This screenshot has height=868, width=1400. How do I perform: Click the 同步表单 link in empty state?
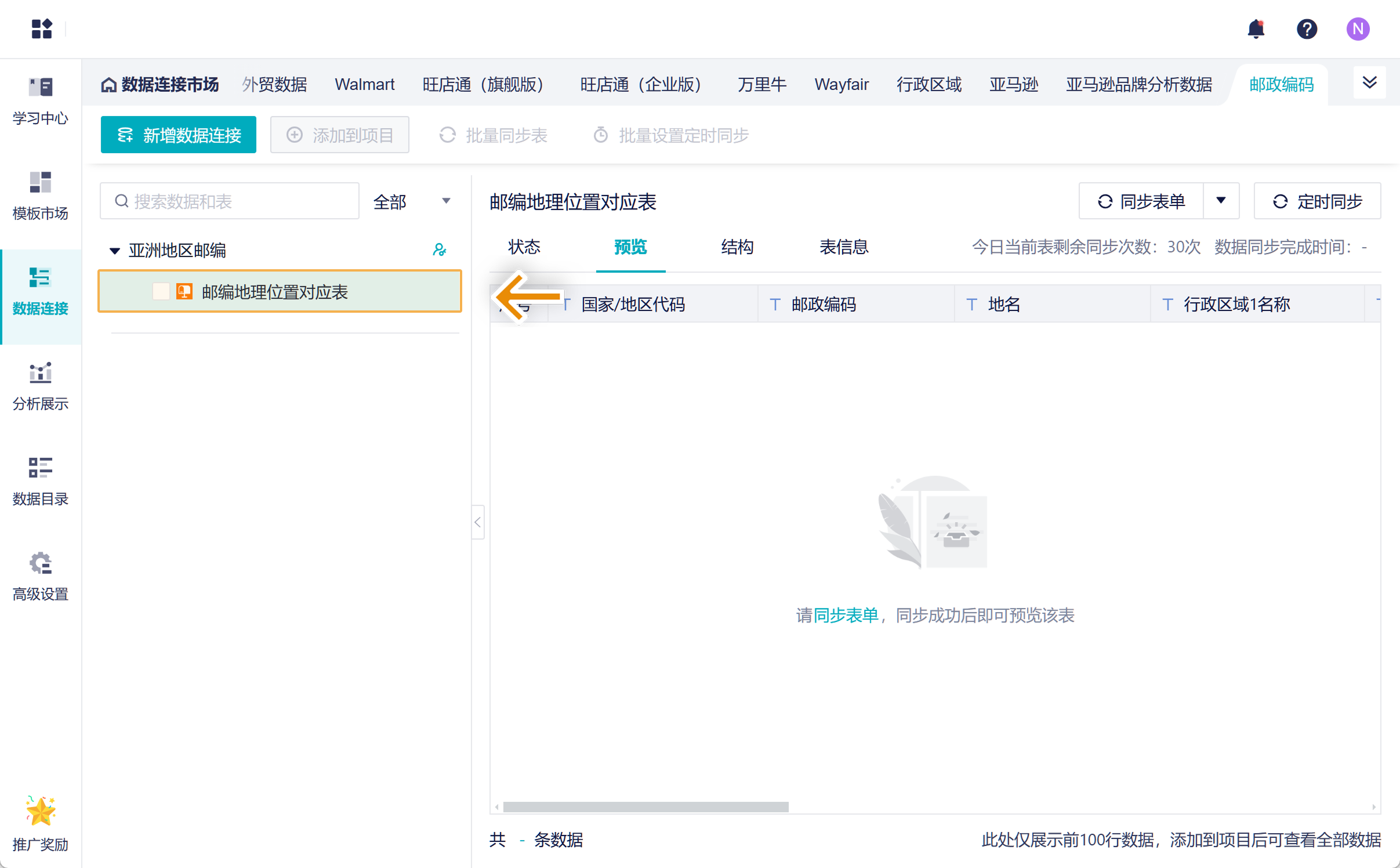coord(846,615)
